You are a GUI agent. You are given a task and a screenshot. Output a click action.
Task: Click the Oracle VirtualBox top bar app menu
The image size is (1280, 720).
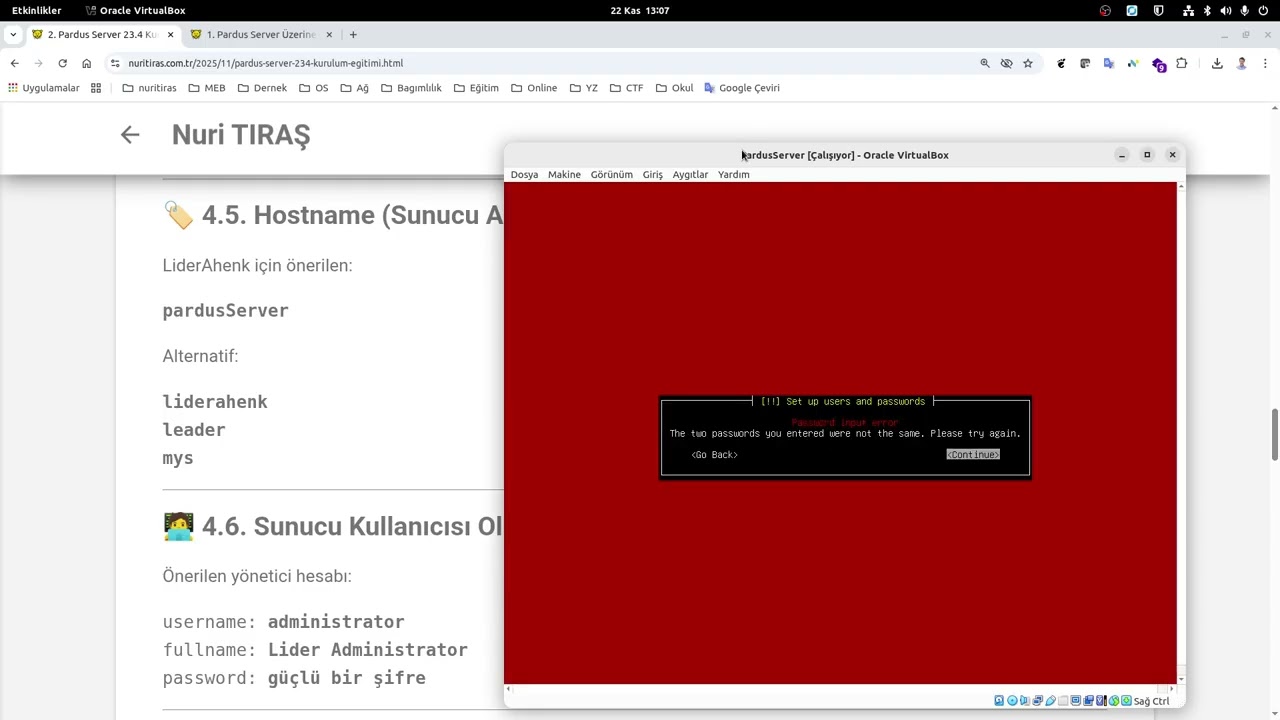[x=135, y=10]
